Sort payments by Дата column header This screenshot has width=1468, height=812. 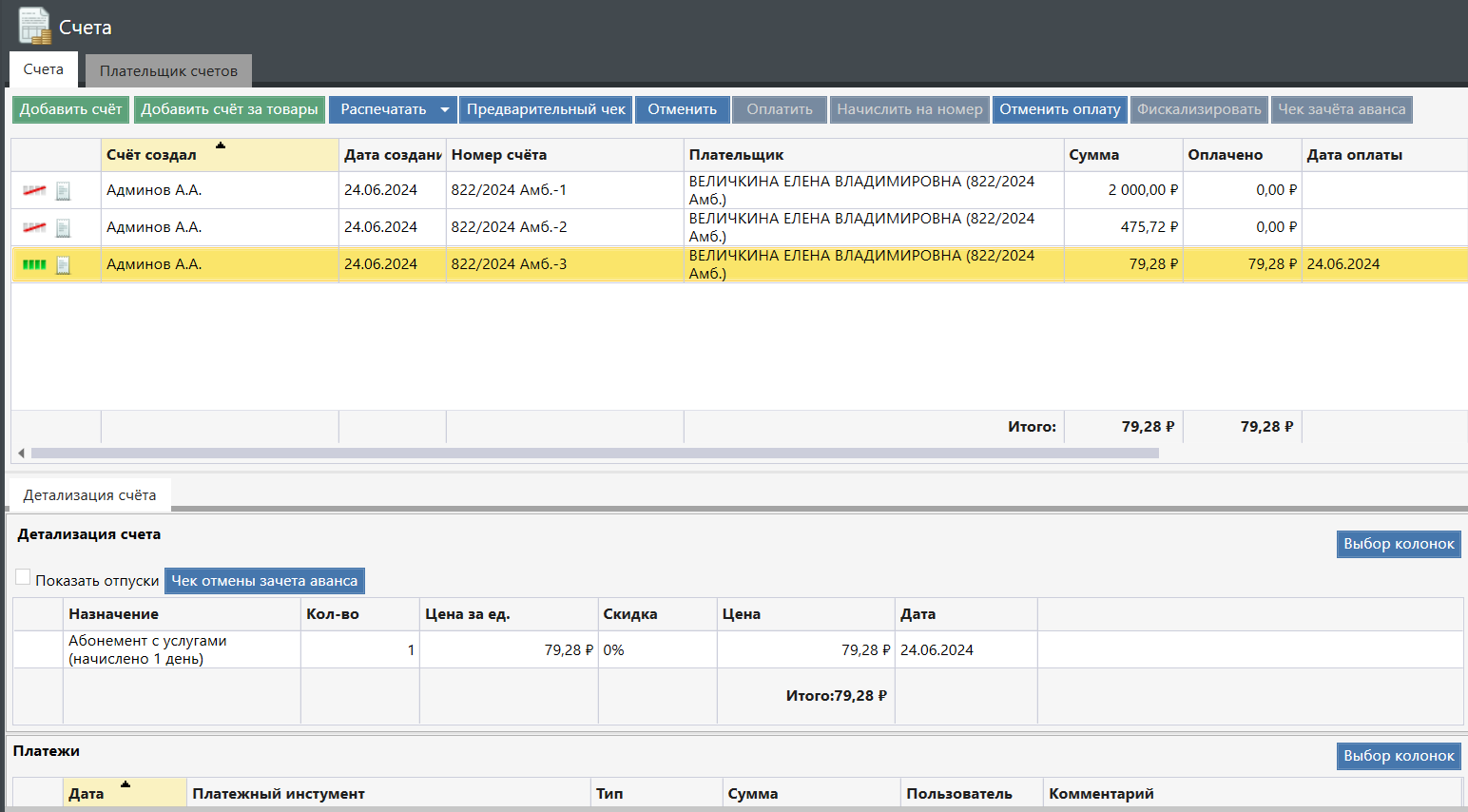[x=124, y=793]
